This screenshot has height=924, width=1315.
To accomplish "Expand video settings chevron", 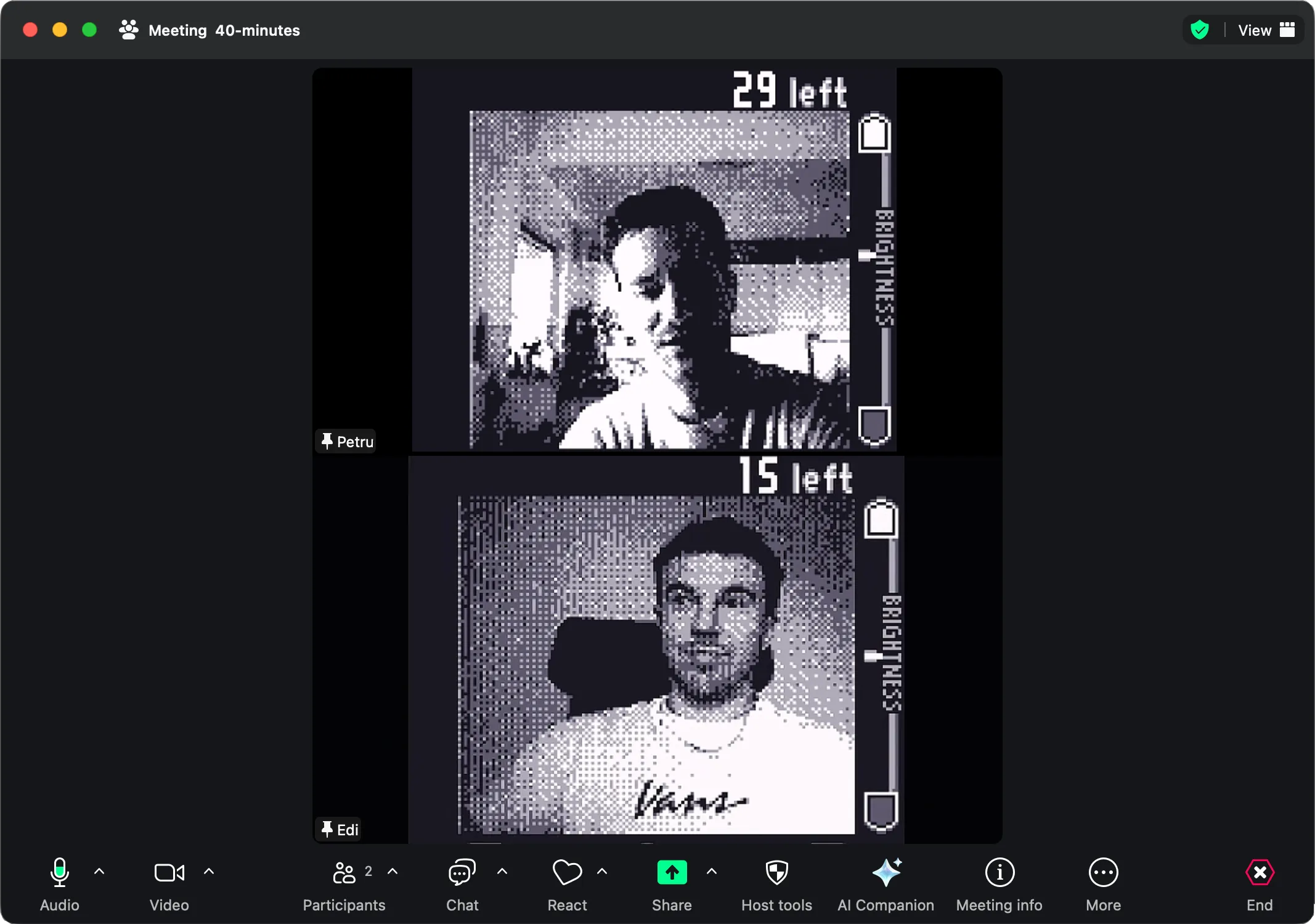I will pos(209,872).
